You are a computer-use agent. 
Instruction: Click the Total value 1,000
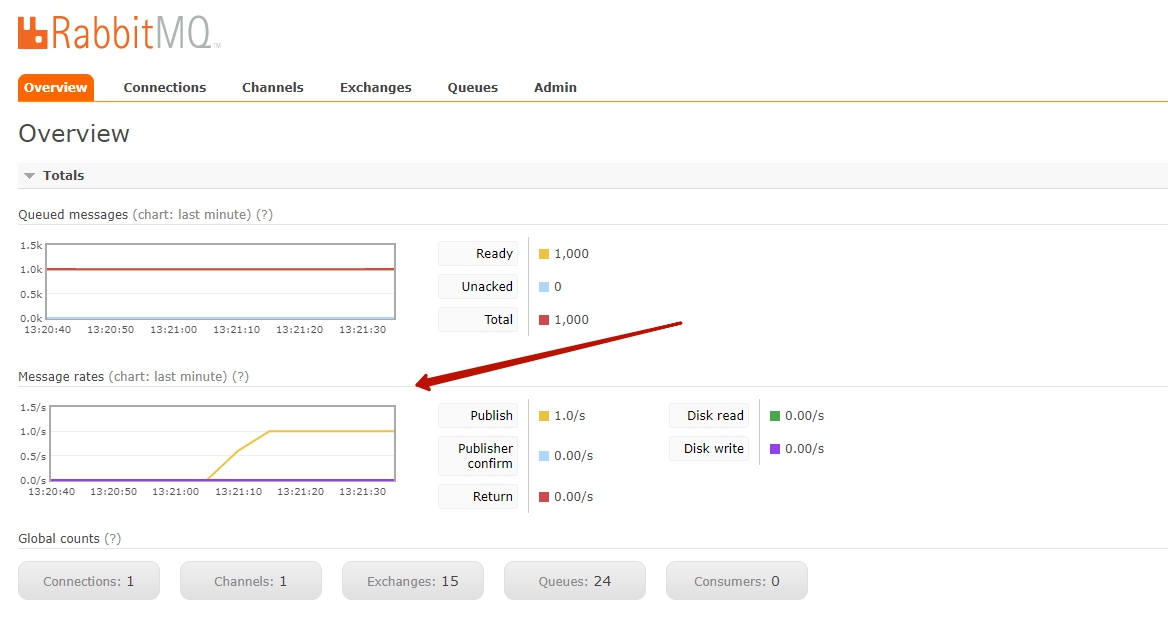point(571,319)
